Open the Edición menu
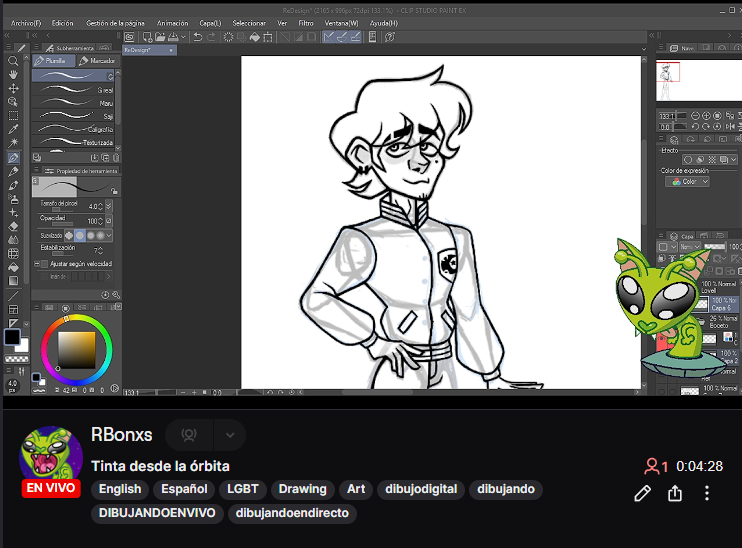Screen dimensions: 742x548 click(62, 23)
